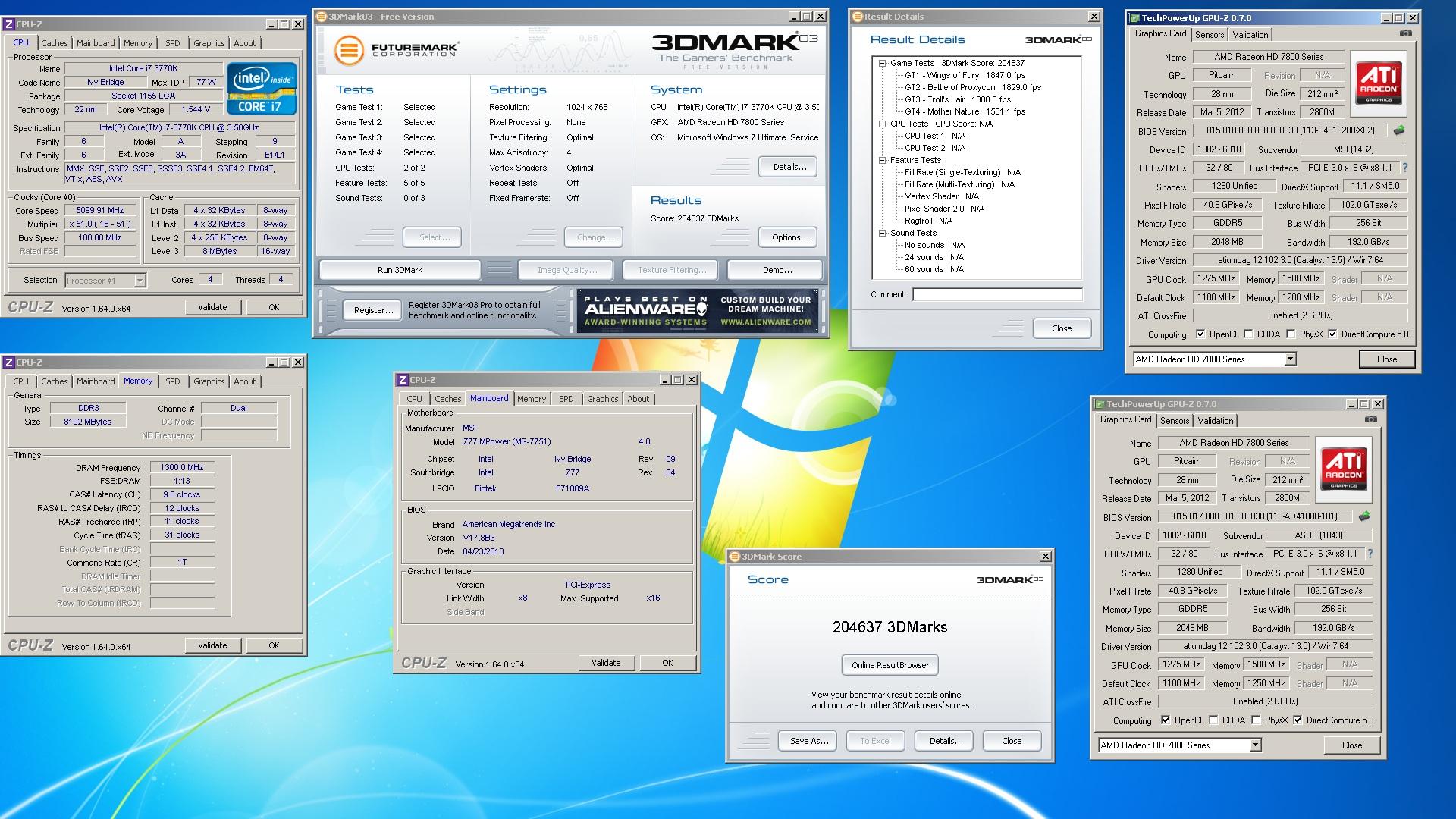Image resolution: width=1456 pixels, height=819 pixels.
Task: Collapse the Sound Tests tree node
Action: [x=883, y=234]
